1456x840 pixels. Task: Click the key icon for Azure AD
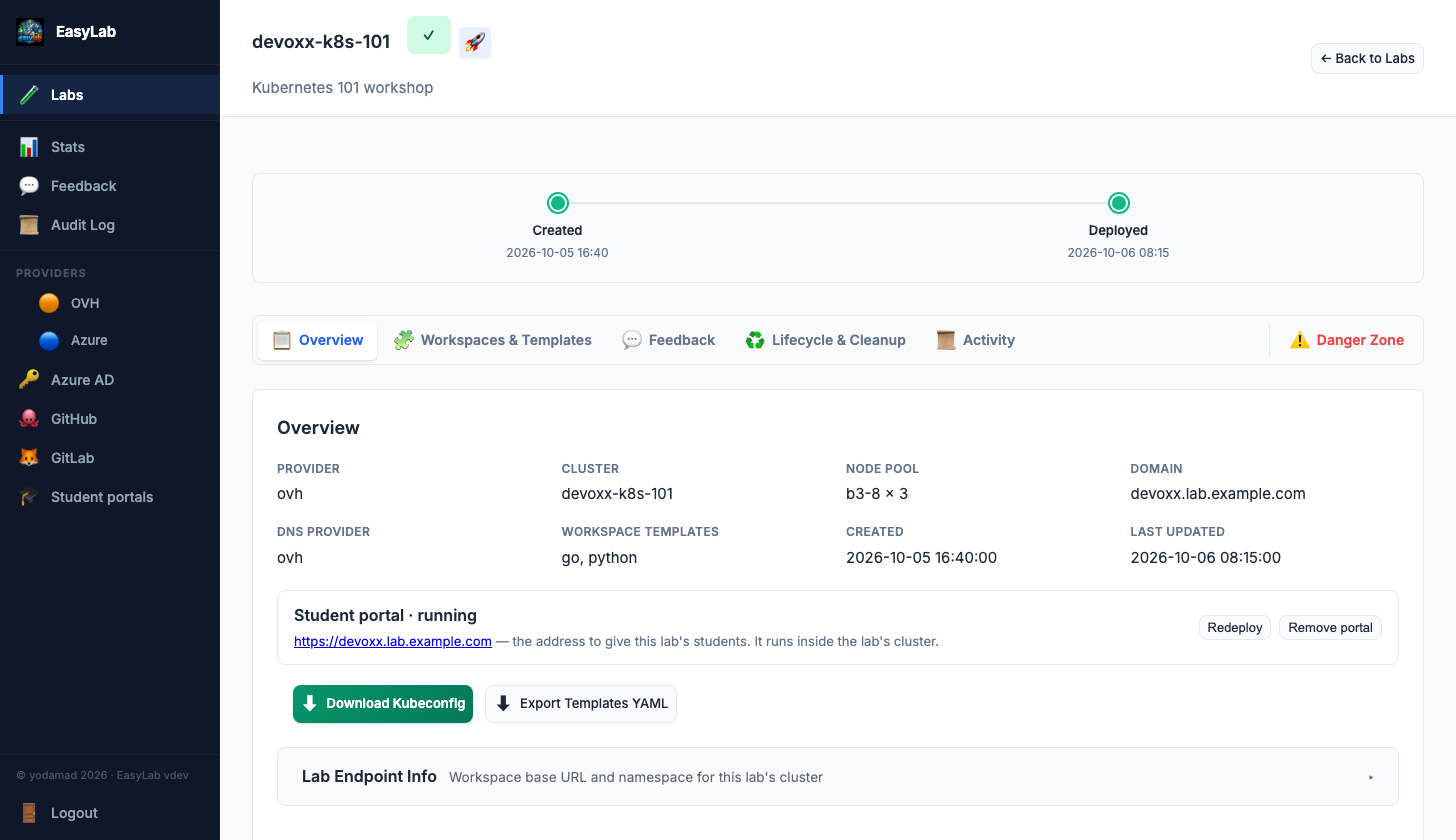(x=29, y=380)
